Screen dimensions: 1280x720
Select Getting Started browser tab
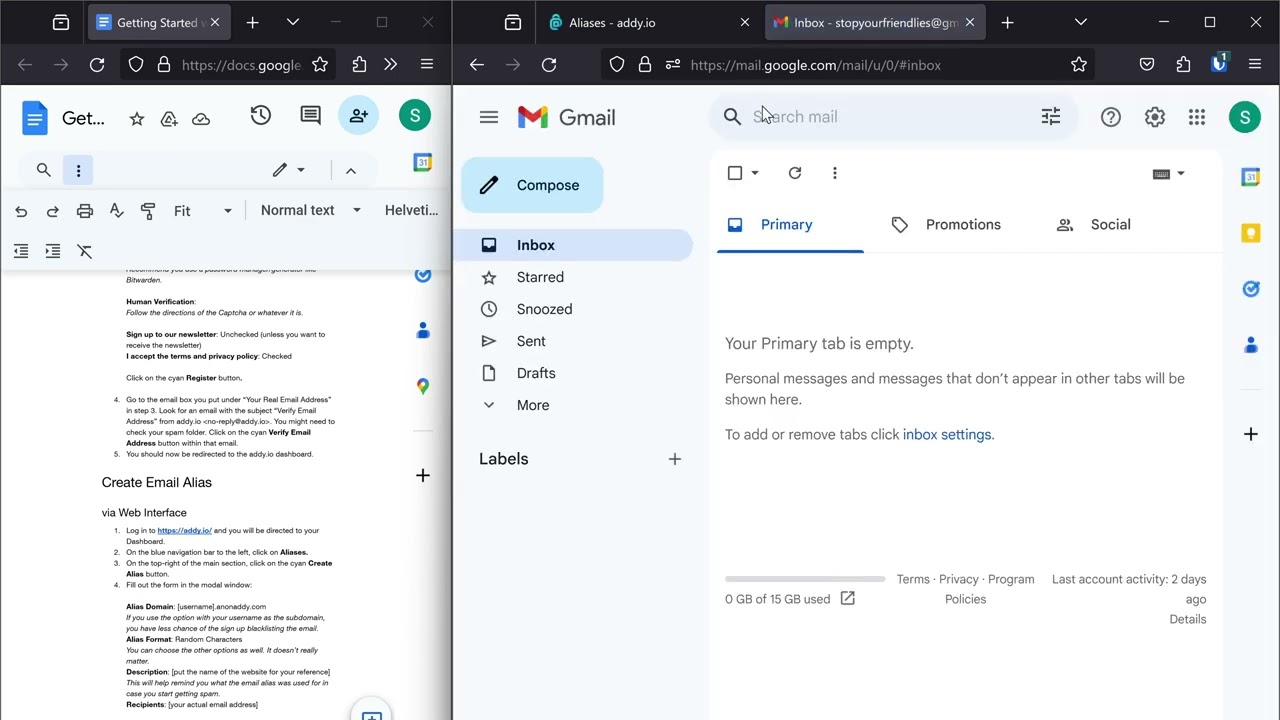(x=160, y=22)
